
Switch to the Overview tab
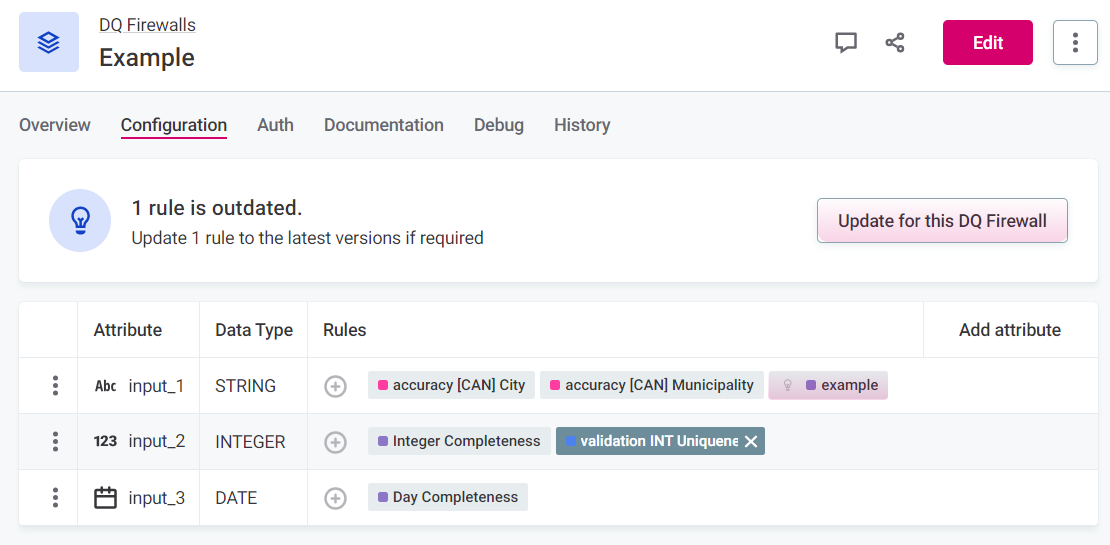click(x=55, y=125)
